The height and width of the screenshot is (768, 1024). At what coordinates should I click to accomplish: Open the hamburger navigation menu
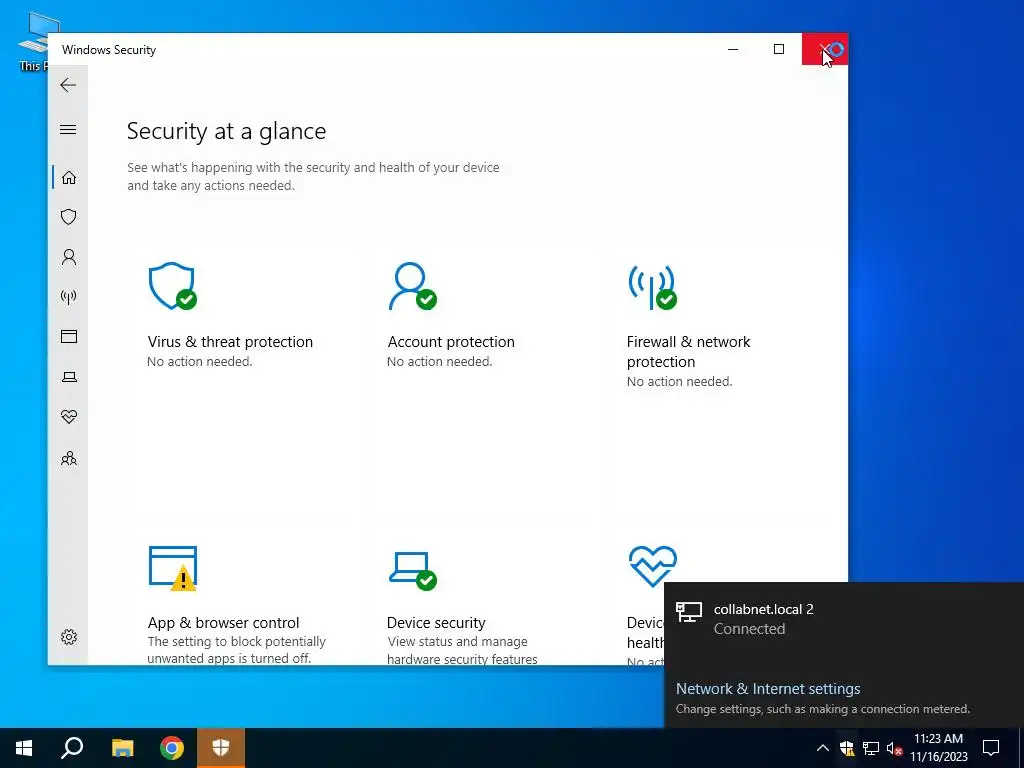68,129
